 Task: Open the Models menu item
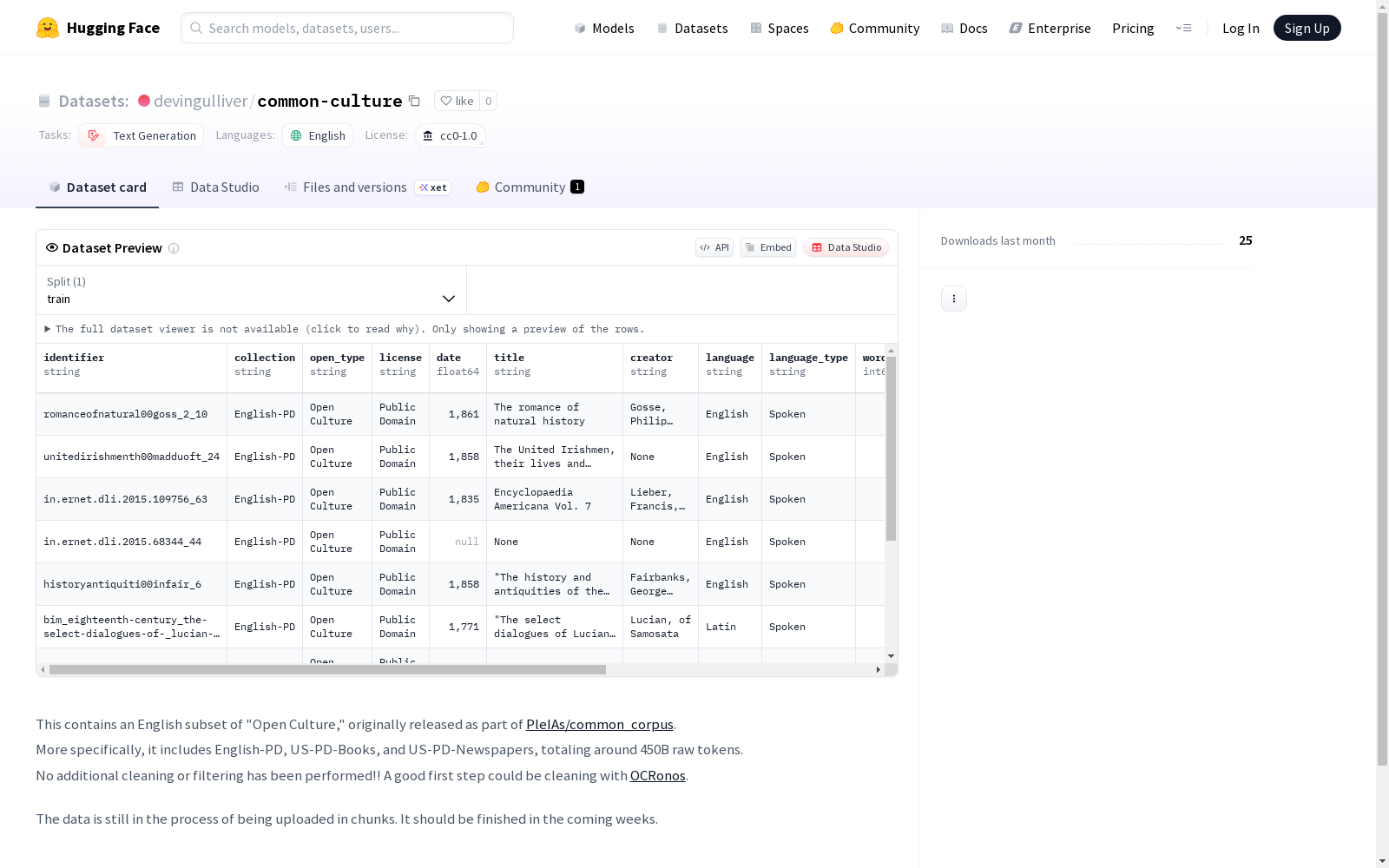(604, 28)
